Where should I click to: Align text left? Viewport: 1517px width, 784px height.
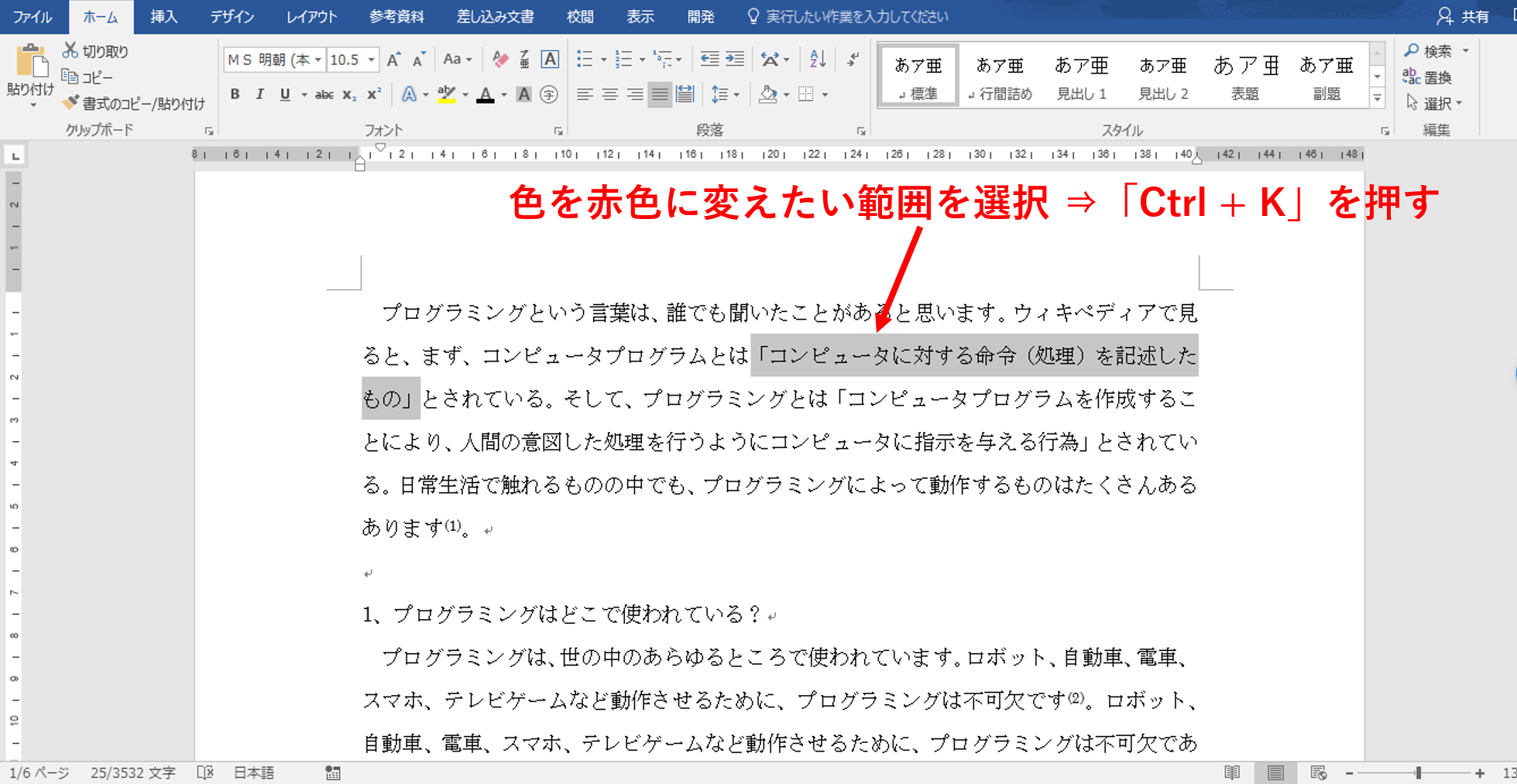[x=585, y=94]
